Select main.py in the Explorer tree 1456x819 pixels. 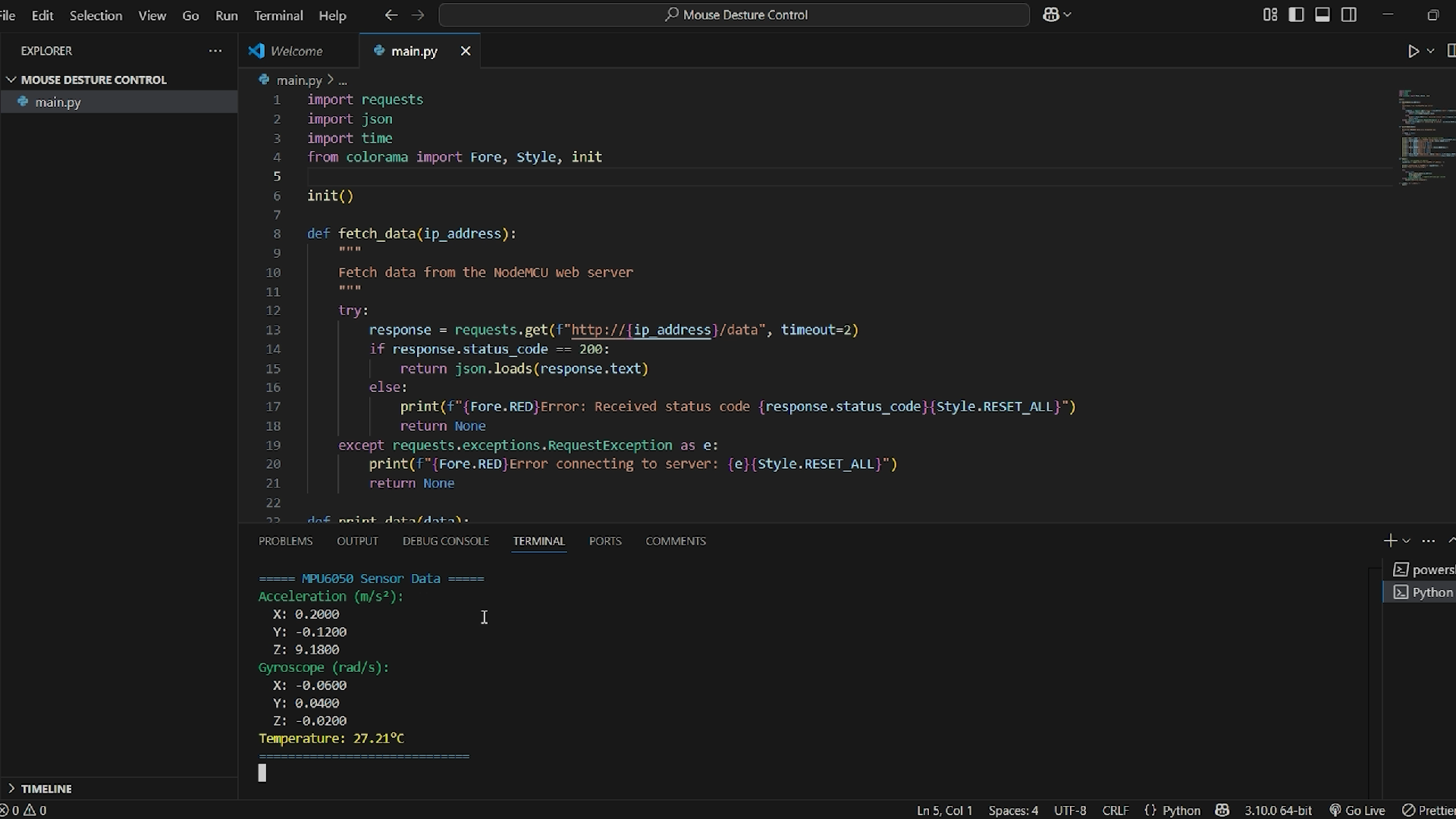pos(119,102)
